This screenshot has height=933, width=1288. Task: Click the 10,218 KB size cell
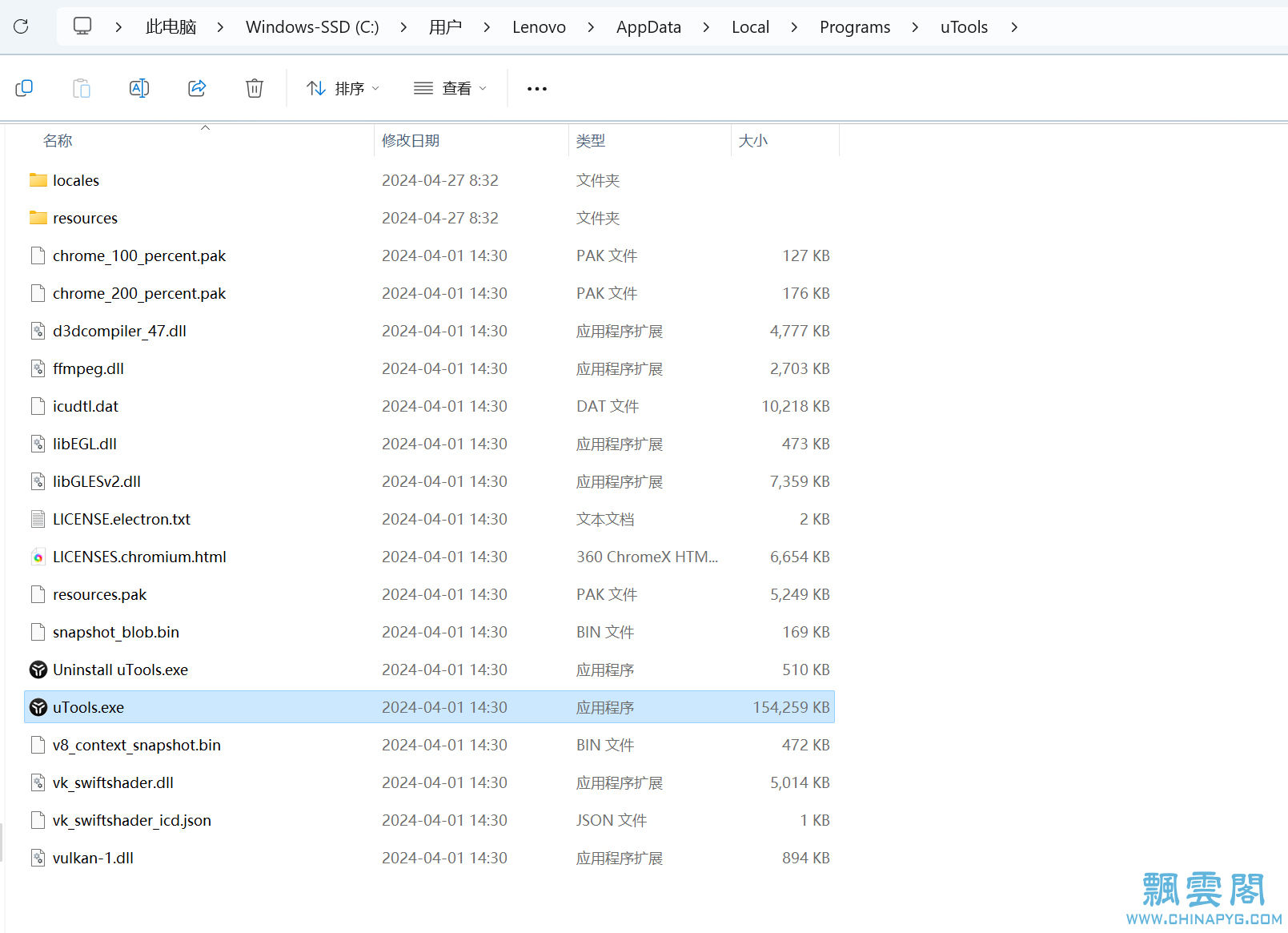coord(796,406)
